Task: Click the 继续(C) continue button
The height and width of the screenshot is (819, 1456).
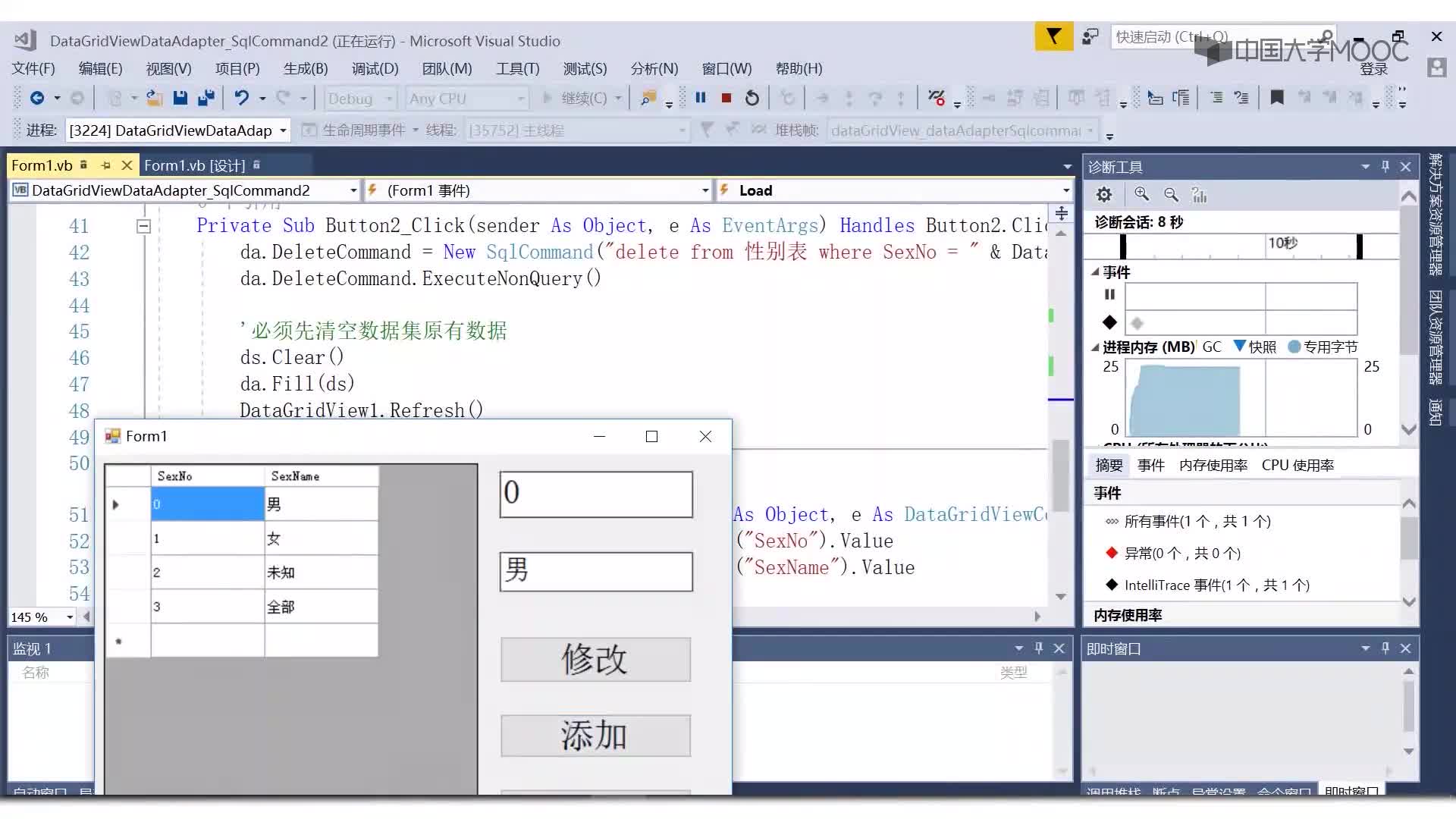Action: pyautogui.click(x=582, y=98)
